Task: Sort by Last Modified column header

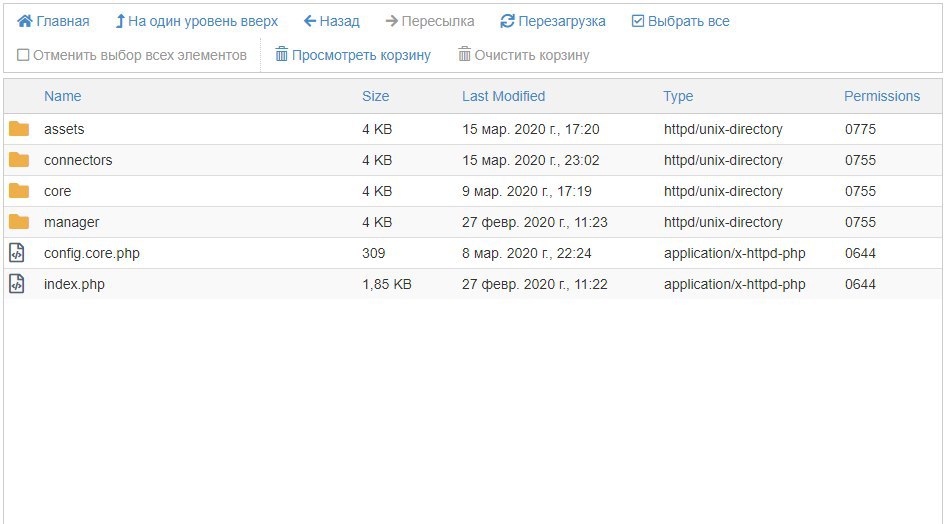Action: pos(504,96)
